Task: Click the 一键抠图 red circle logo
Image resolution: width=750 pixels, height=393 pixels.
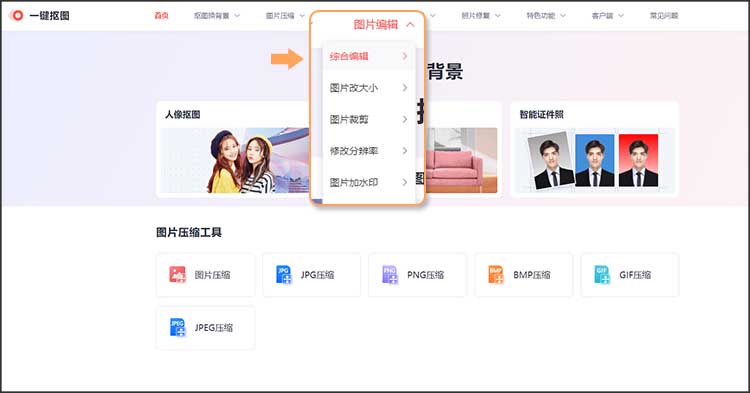Action: pyautogui.click(x=17, y=15)
